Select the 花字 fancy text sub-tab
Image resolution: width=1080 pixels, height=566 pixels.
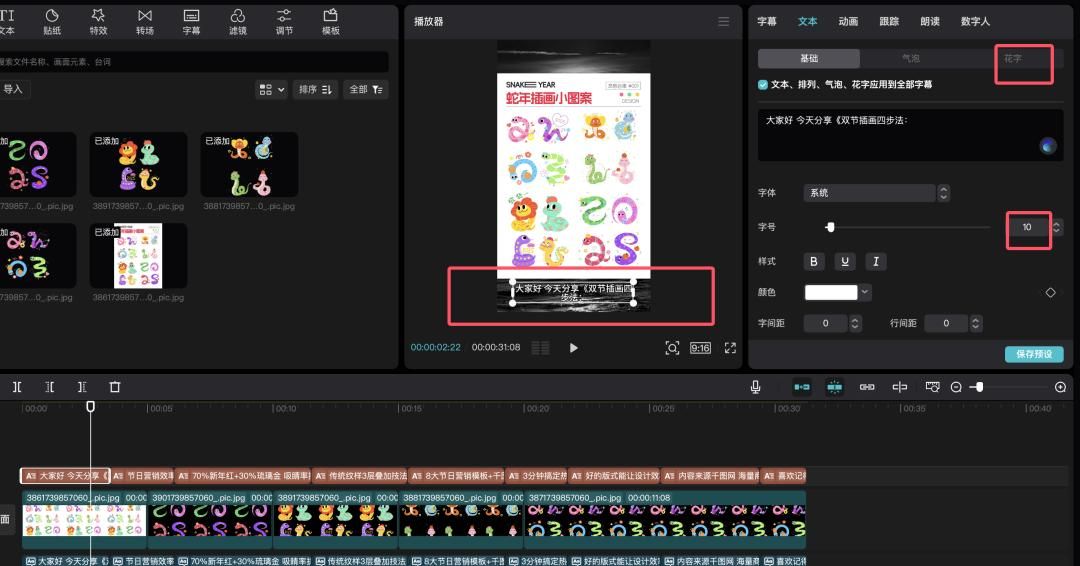[1012, 59]
